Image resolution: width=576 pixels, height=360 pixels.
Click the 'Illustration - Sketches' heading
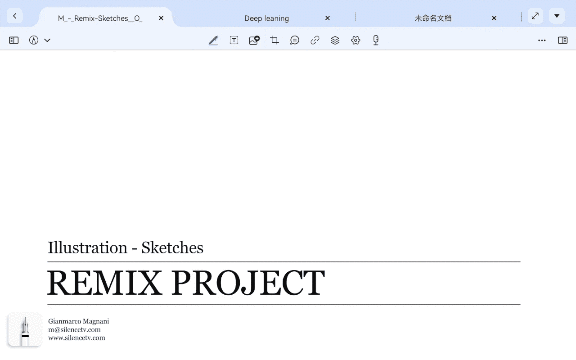tap(126, 248)
